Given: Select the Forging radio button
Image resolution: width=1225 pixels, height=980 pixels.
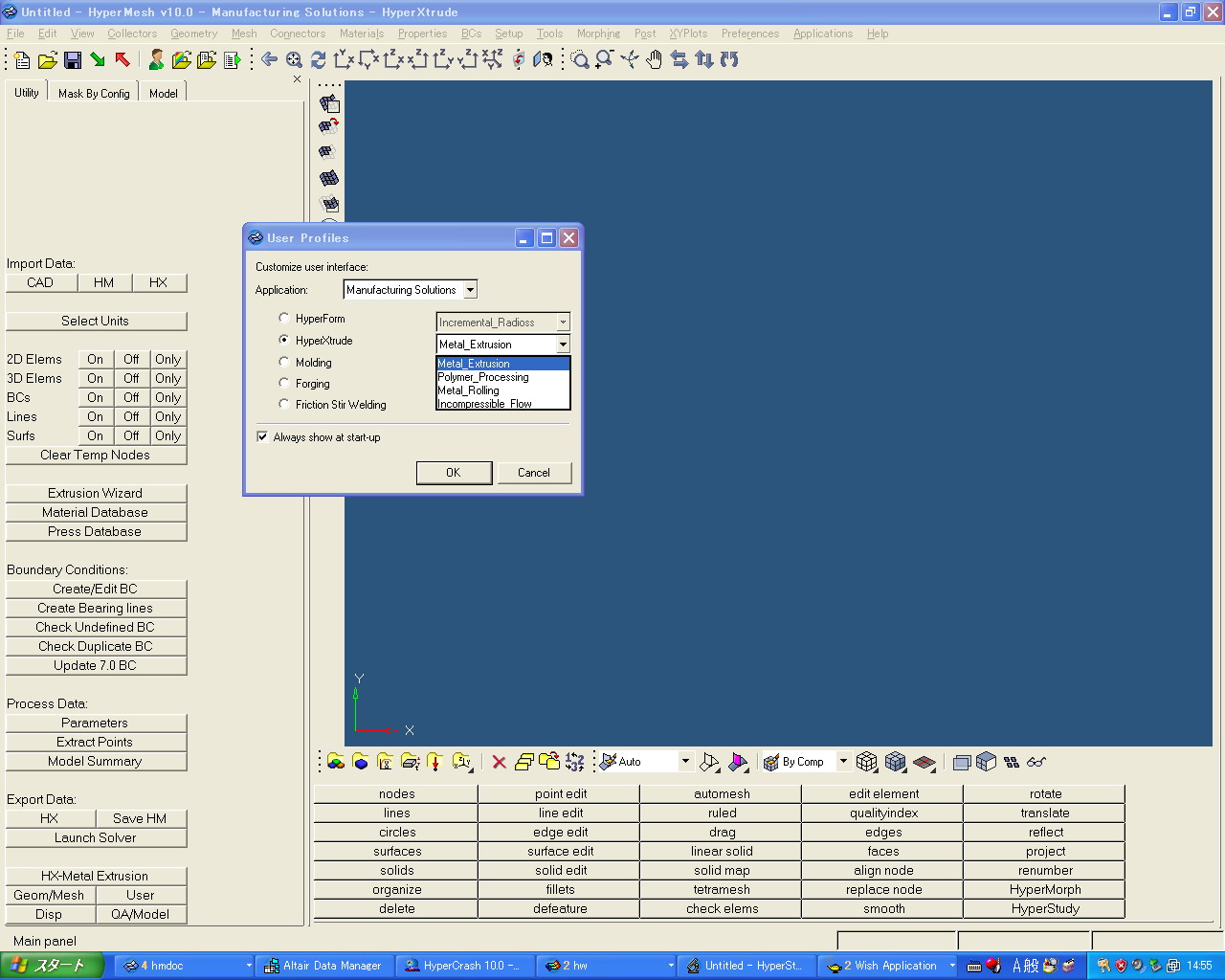Looking at the screenshot, I should [284, 383].
